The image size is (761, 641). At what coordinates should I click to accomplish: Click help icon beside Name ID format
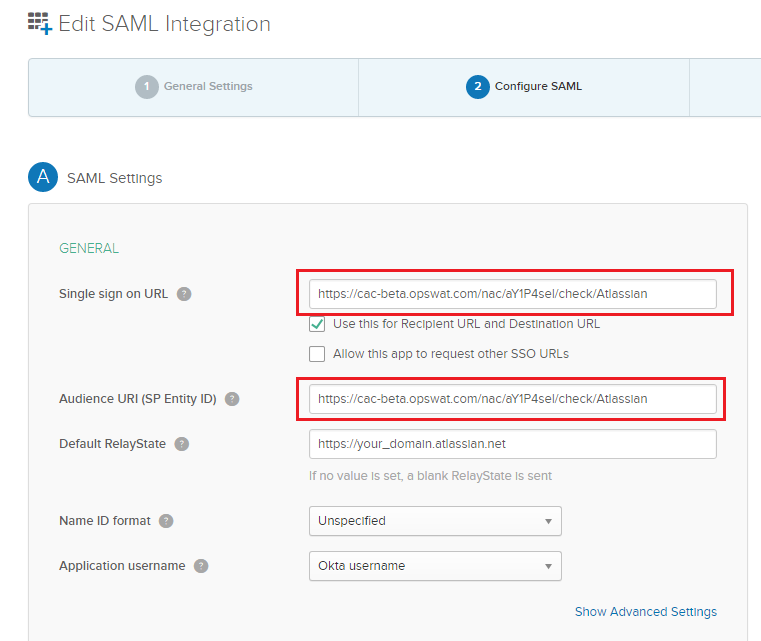pyautogui.click(x=166, y=521)
